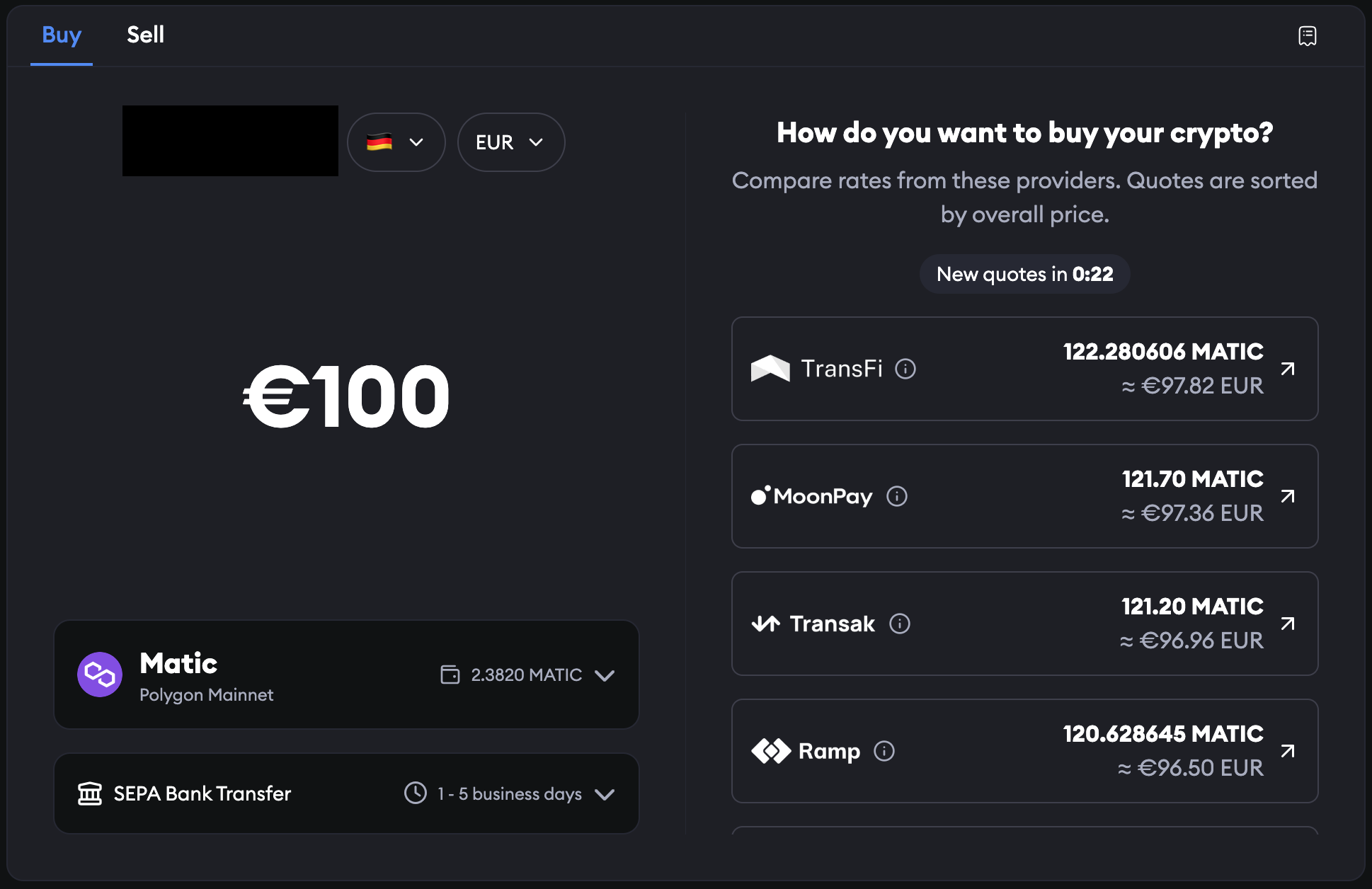Open TransFi quote external link arrow
Screen dimensions: 1372x889
coord(1288,369)
